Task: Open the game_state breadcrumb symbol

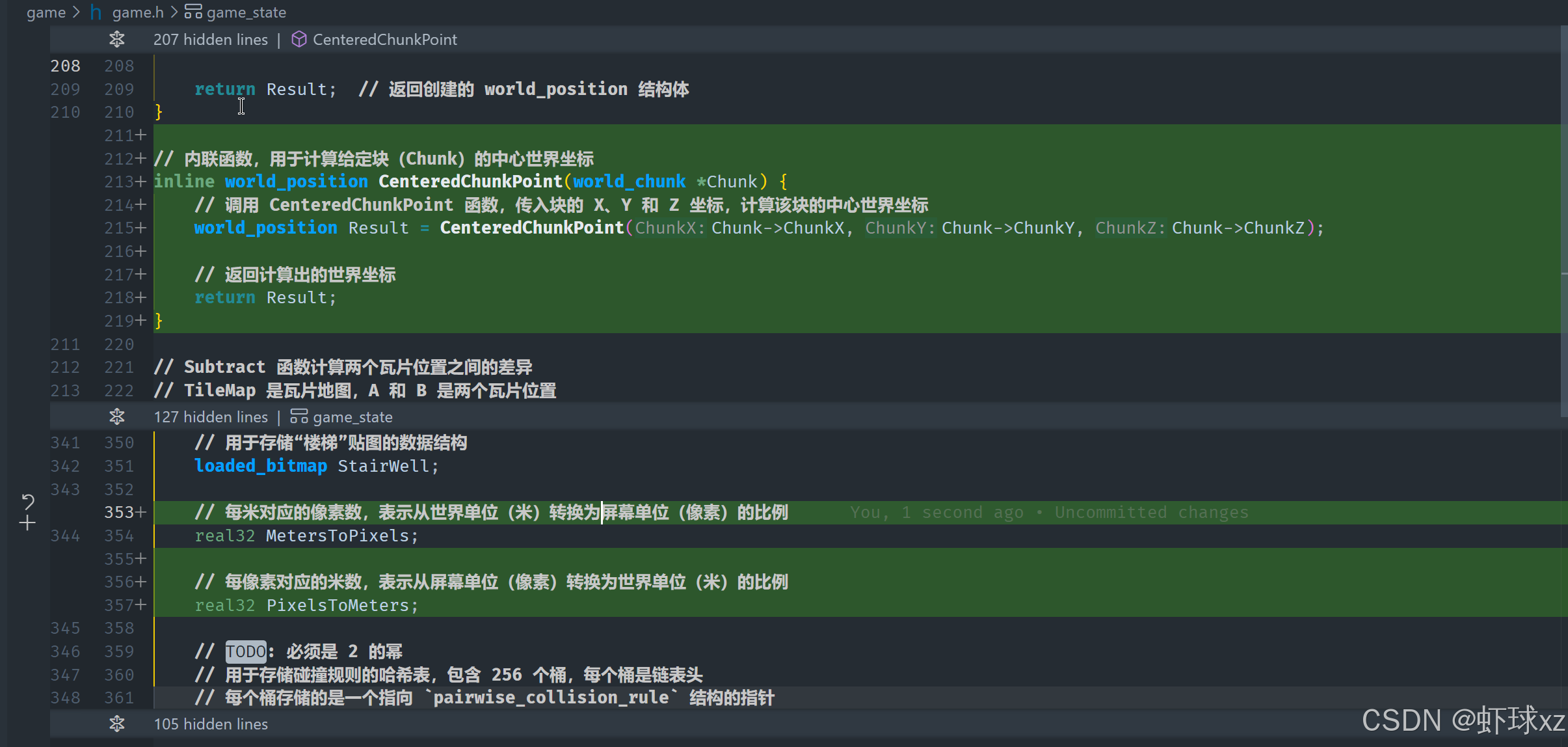Action: 246,12
